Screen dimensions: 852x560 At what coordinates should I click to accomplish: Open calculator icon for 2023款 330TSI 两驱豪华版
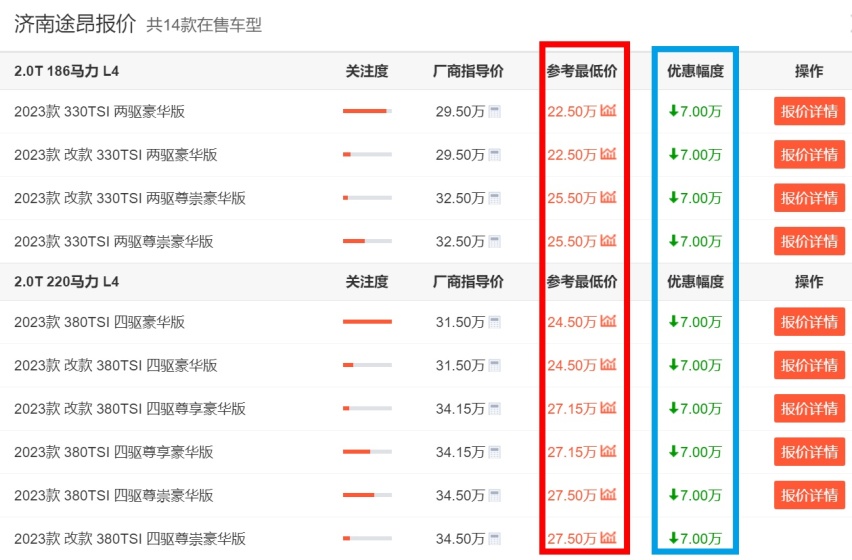pyautogui.click(x=494, y=111)
